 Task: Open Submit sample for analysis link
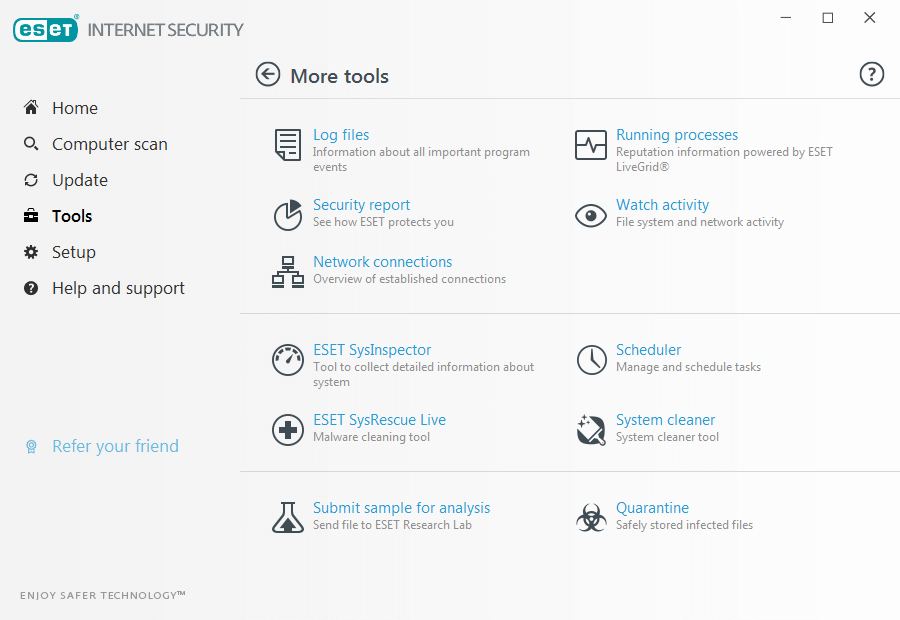(401, 507)
